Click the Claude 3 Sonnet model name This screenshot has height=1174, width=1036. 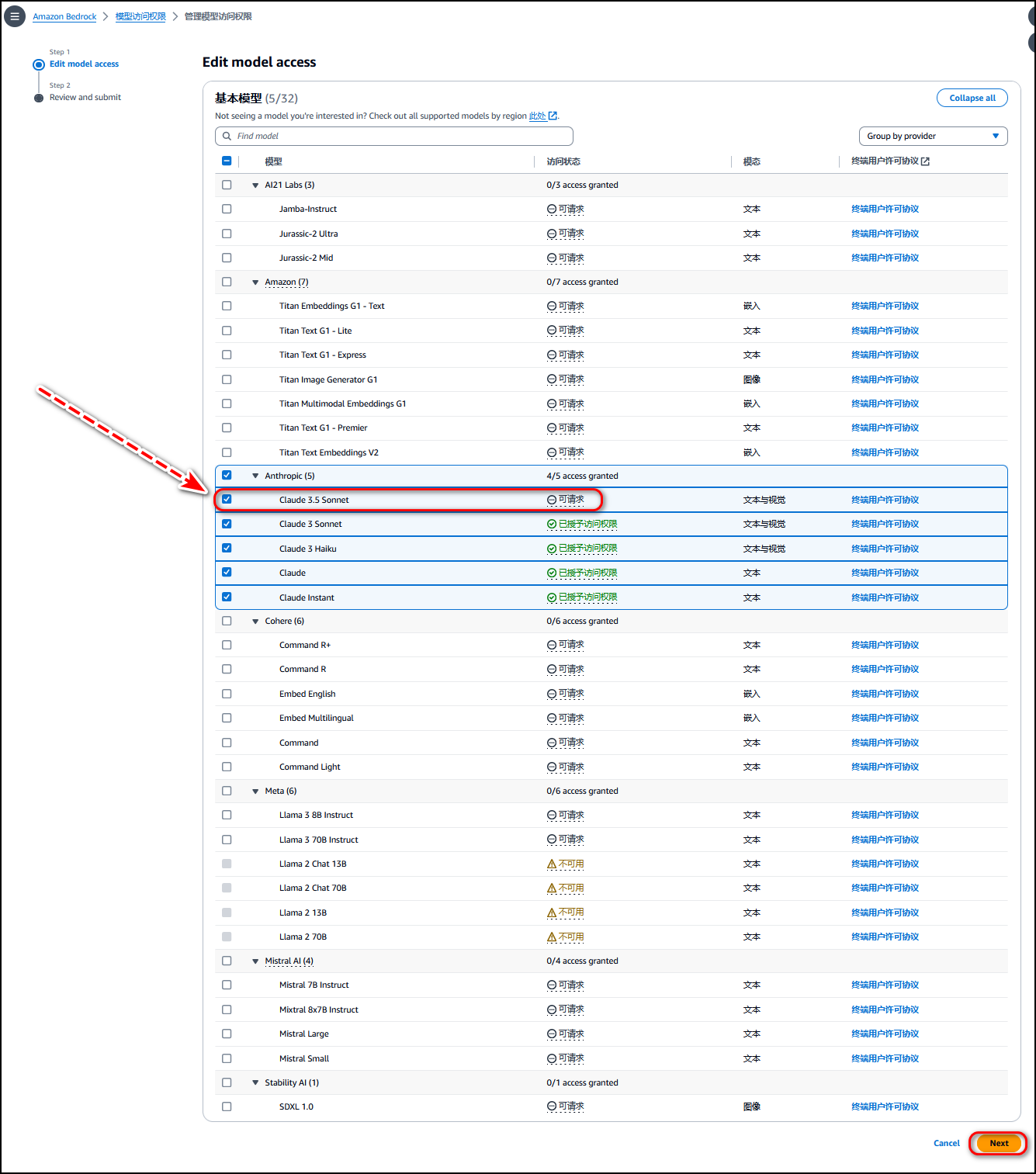[x=310, y=524]
